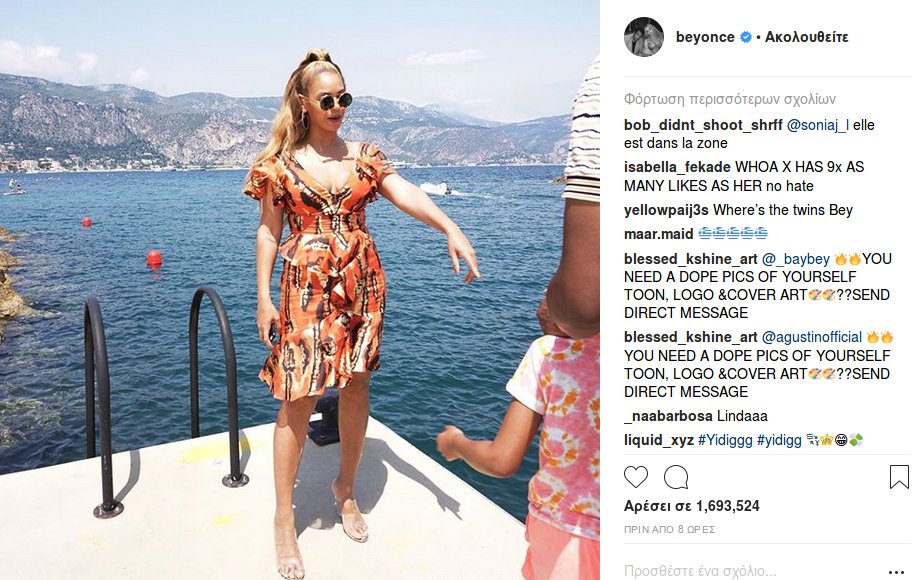Open the three-dots more options menu
Viewport: 915px width, 580px height.
pos(896,572)
